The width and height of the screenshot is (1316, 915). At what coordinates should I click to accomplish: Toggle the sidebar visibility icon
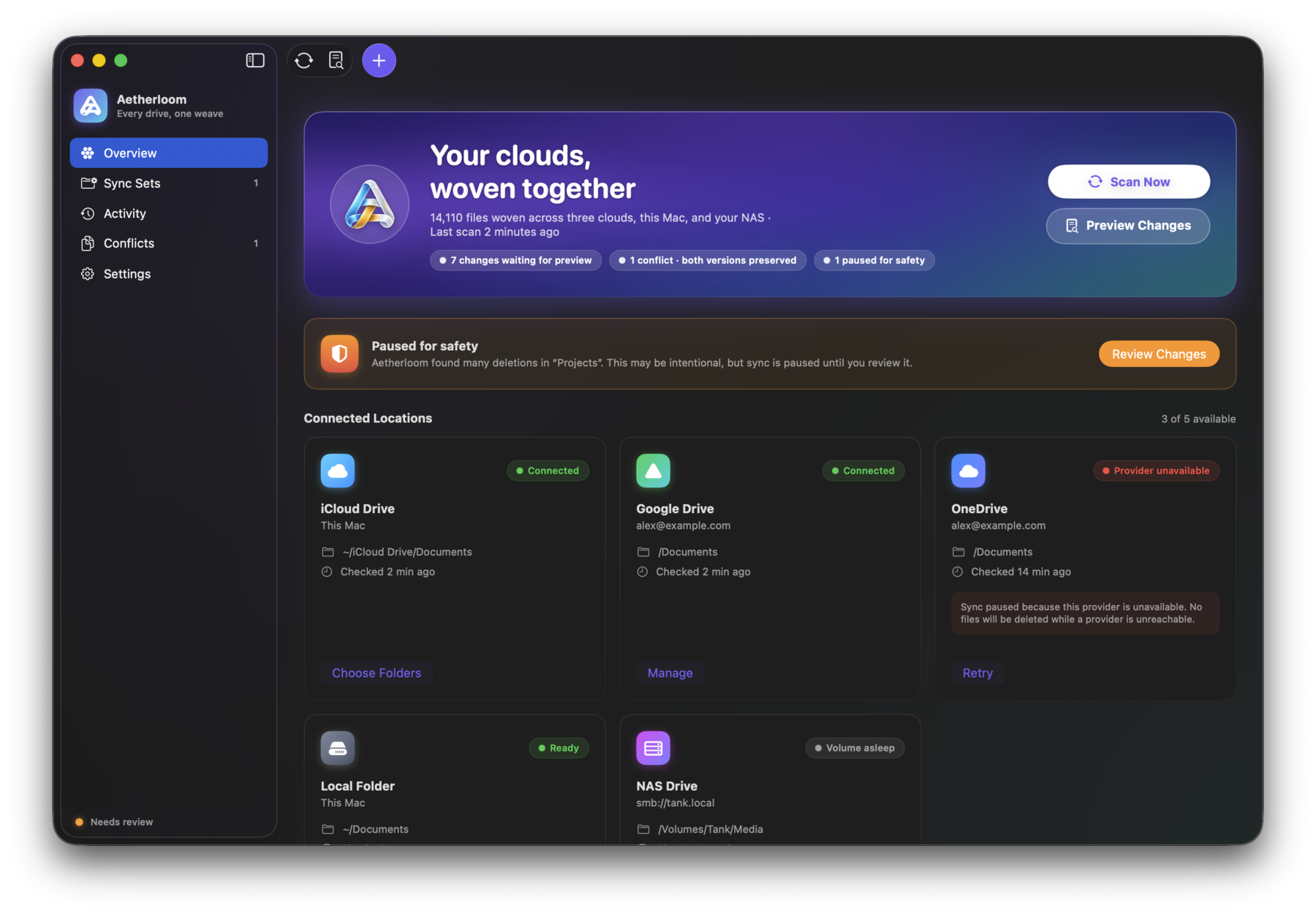click(x=255, y=60)
